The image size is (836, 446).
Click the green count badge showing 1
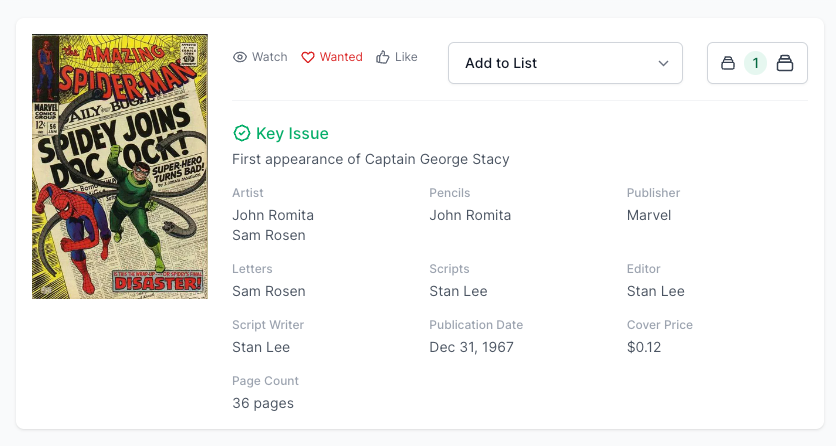[756, 63]
